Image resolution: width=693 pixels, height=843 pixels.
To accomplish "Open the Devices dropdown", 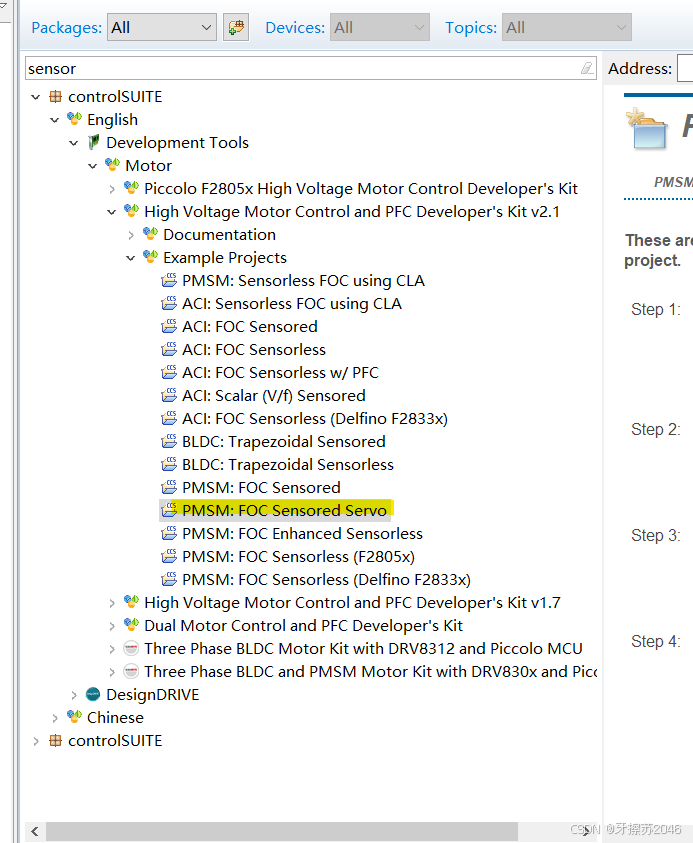I will 380,27.
